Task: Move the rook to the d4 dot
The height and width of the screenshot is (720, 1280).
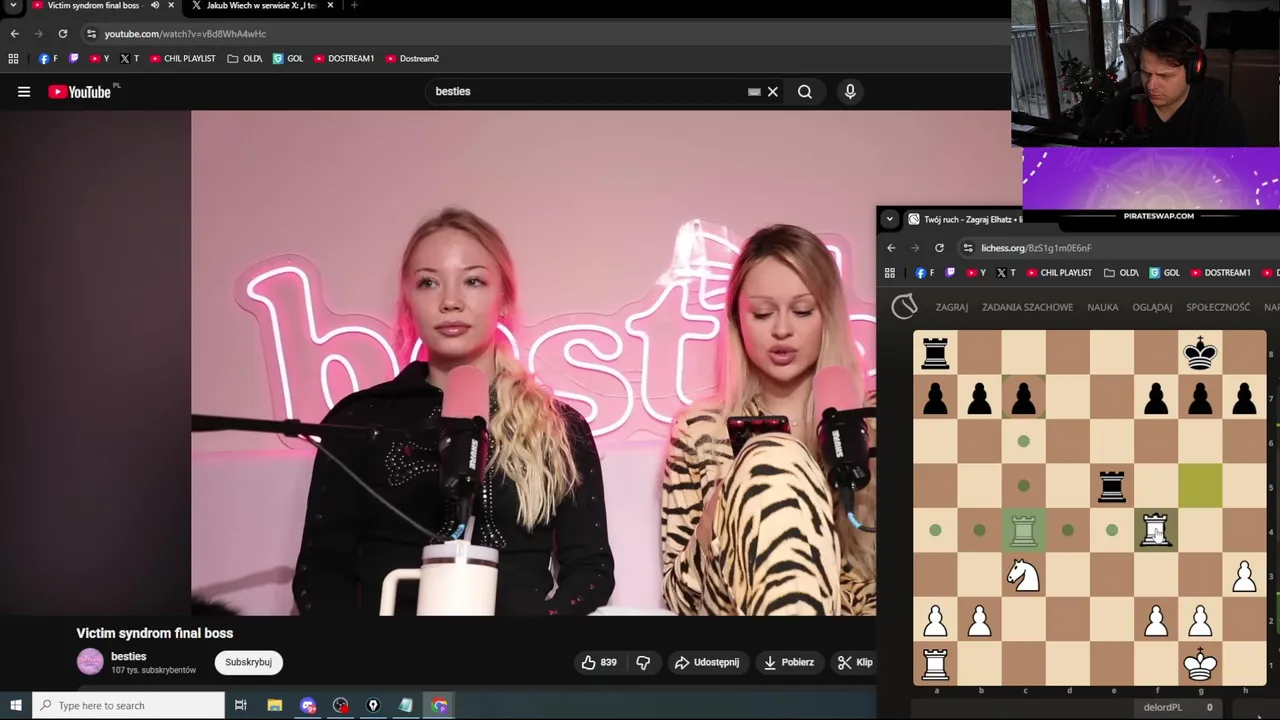Action: point(1067,530)
